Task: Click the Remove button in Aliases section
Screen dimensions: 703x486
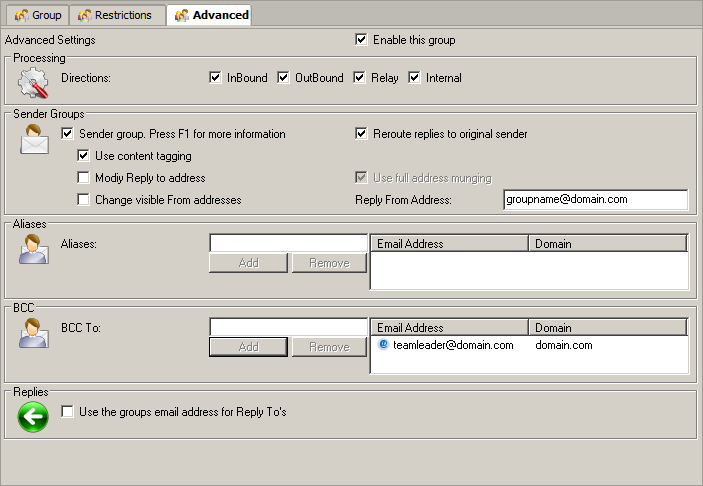Action: point(329,263)
